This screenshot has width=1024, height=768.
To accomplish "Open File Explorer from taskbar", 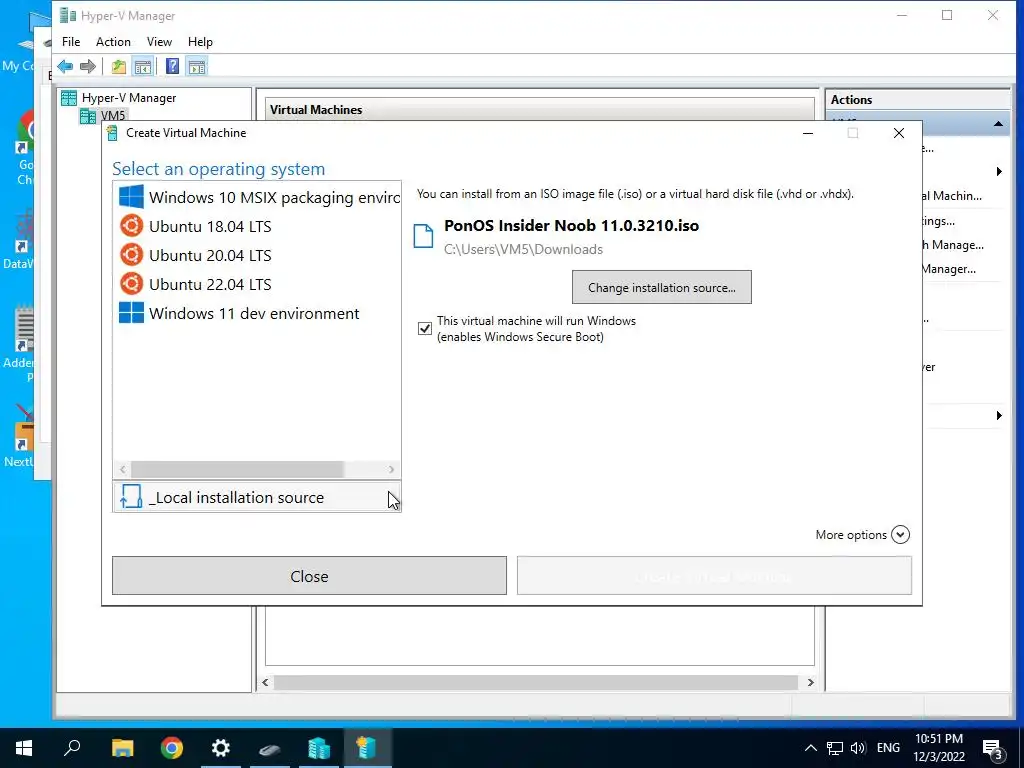I will point(123,748).
